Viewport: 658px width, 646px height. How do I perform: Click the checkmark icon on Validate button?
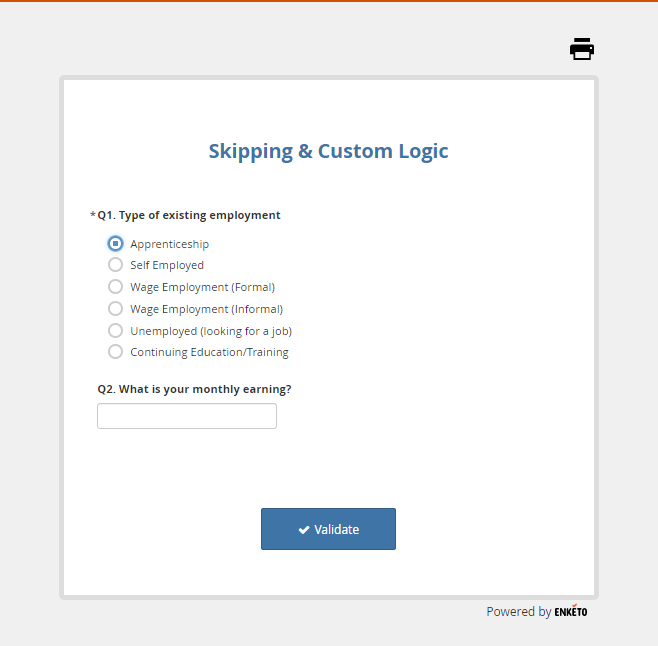(304, 530)
